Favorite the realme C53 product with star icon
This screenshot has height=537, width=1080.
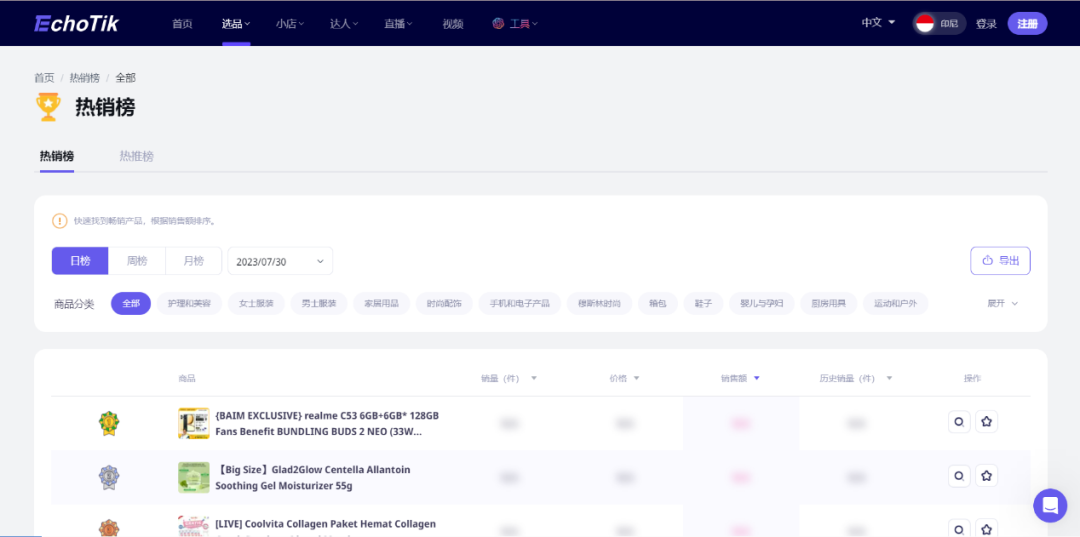pos(986,422)
